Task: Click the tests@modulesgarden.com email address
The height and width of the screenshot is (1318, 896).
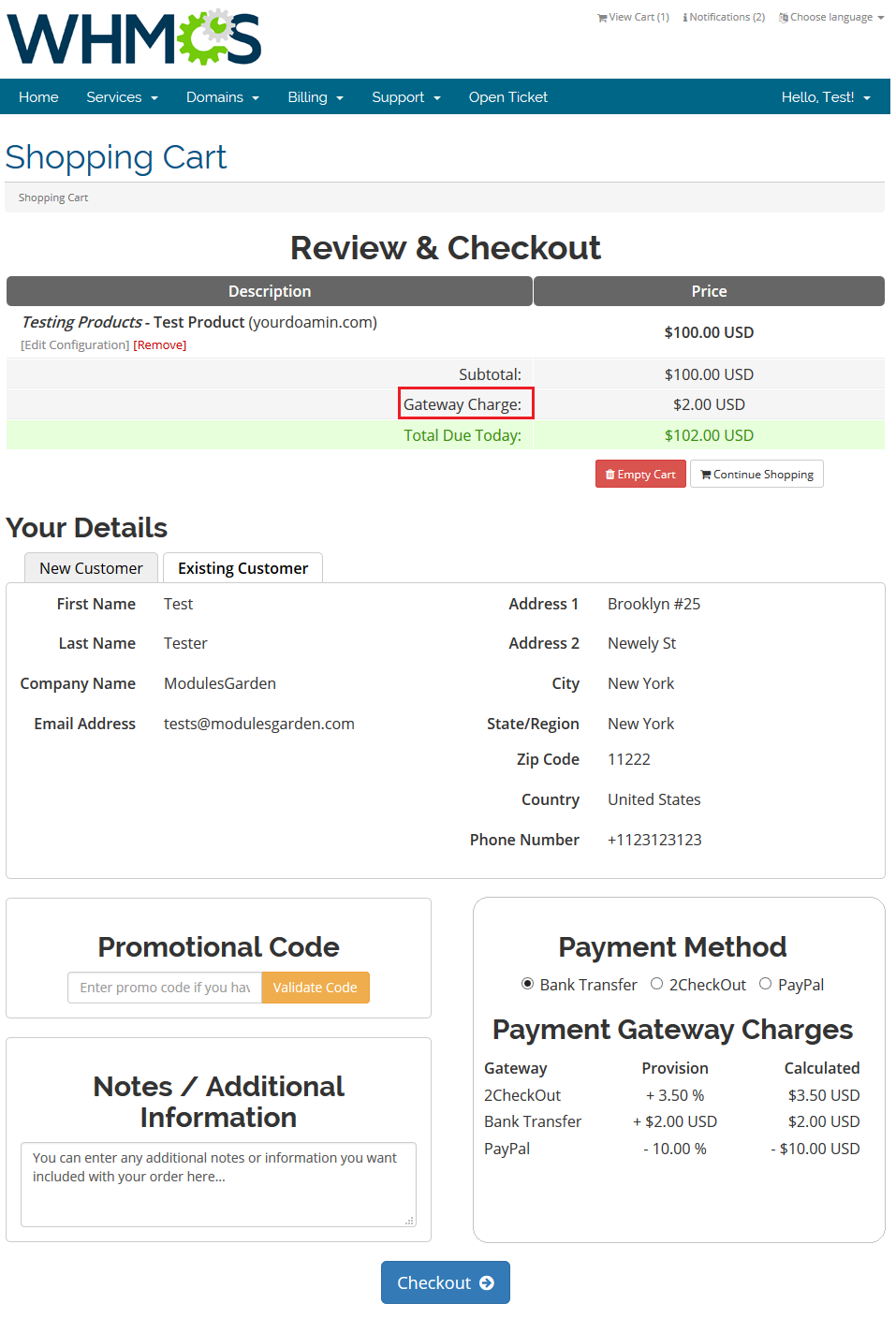Action: (259, 724)
